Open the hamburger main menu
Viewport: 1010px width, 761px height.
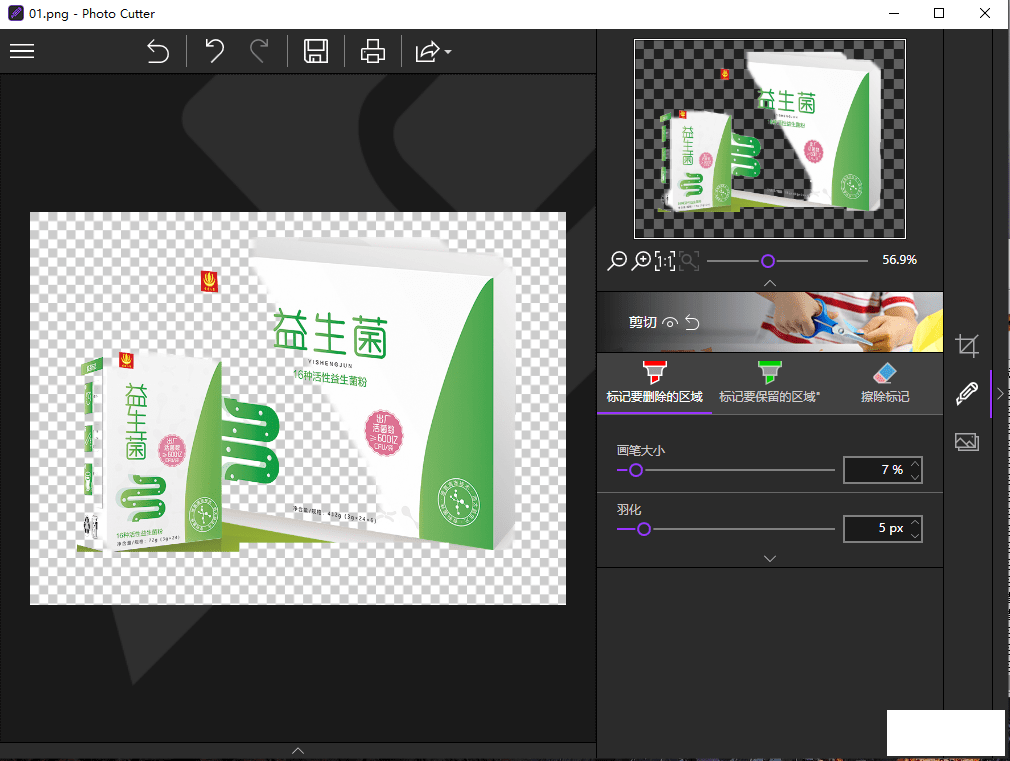click(22, 52)
